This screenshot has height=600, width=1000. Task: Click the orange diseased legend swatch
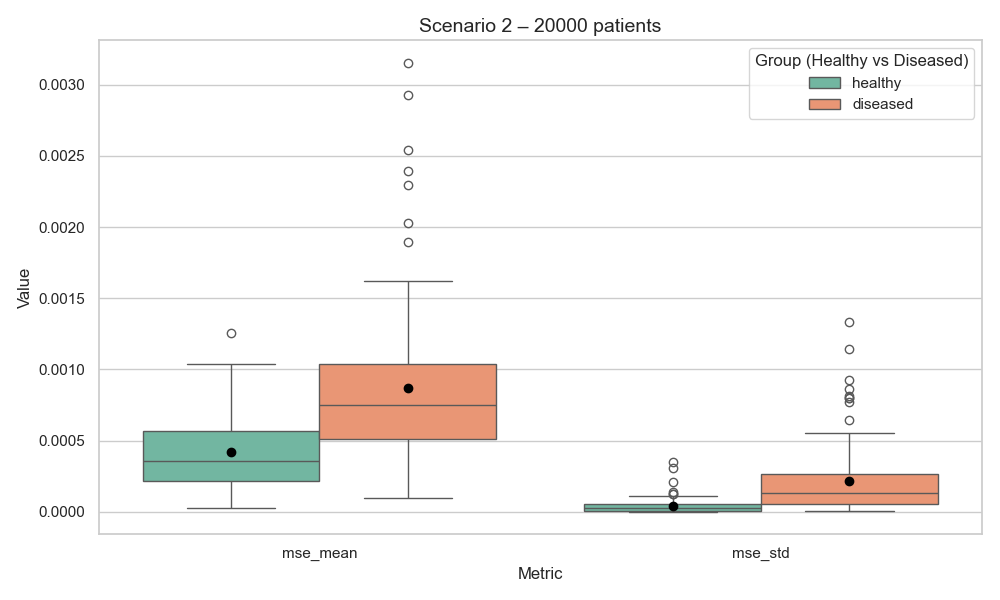(x=825, y=104)
